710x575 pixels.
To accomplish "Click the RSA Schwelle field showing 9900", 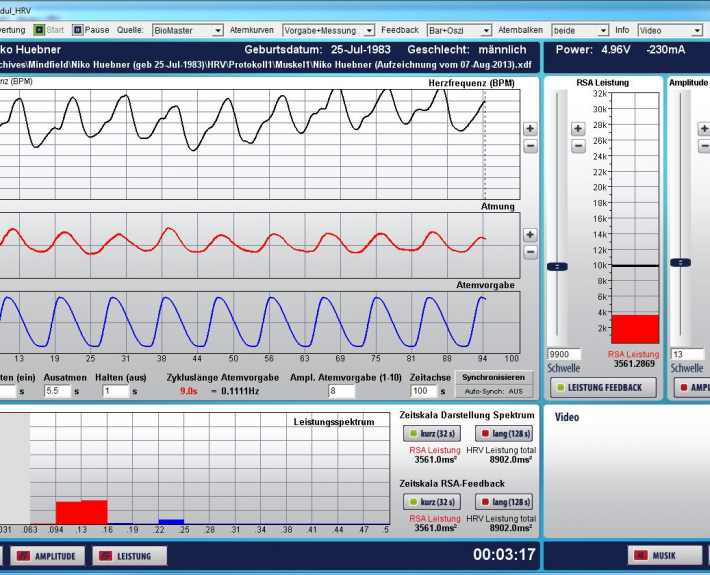I will (x=564, y=354).
